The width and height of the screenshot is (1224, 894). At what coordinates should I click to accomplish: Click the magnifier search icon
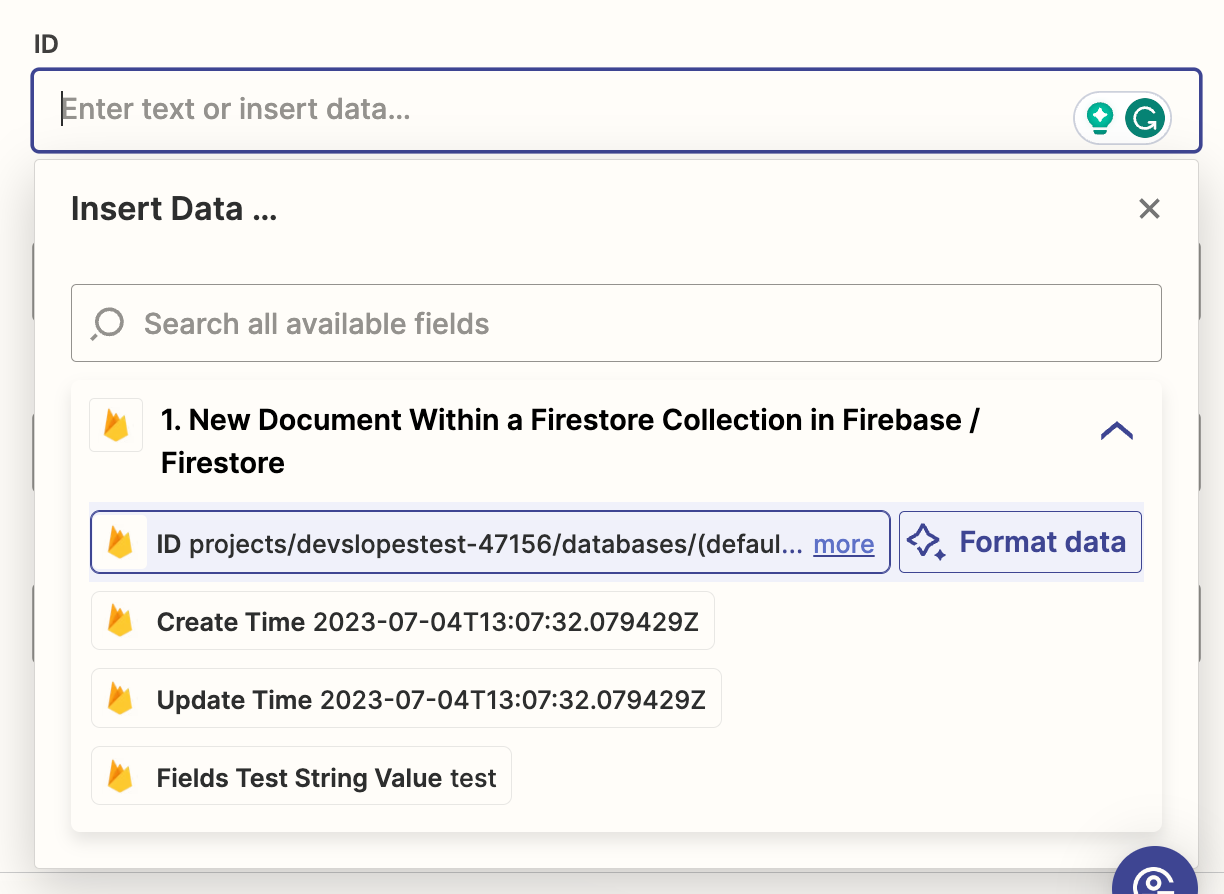click(107, 324)
